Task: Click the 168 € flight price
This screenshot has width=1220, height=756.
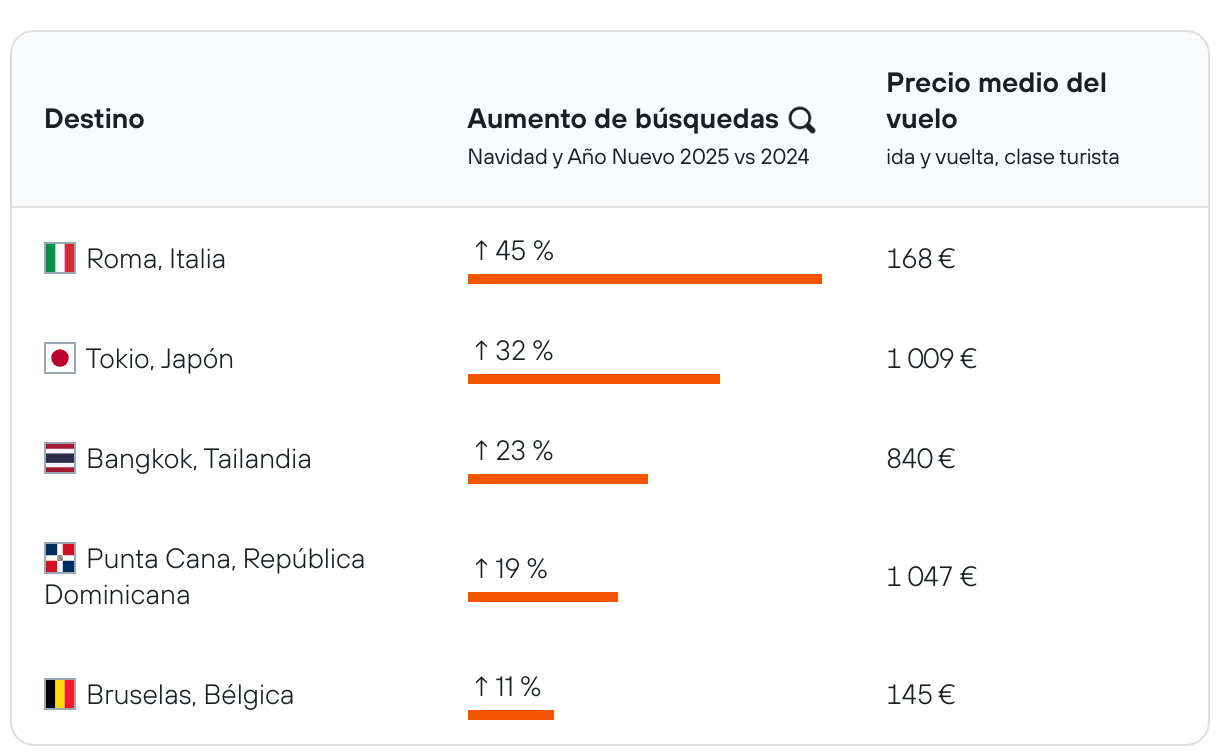Action: tap(920, 259)
